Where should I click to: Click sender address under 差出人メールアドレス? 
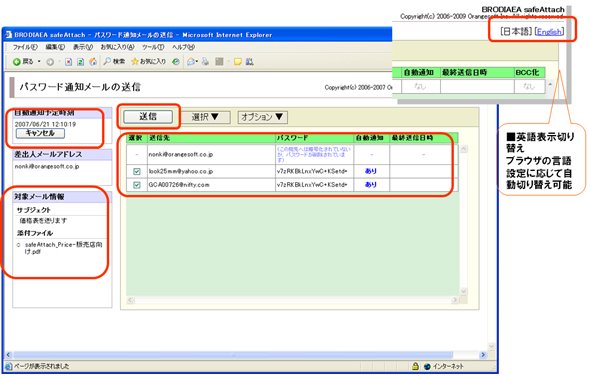pyautogui.click(x=47, y=166)
